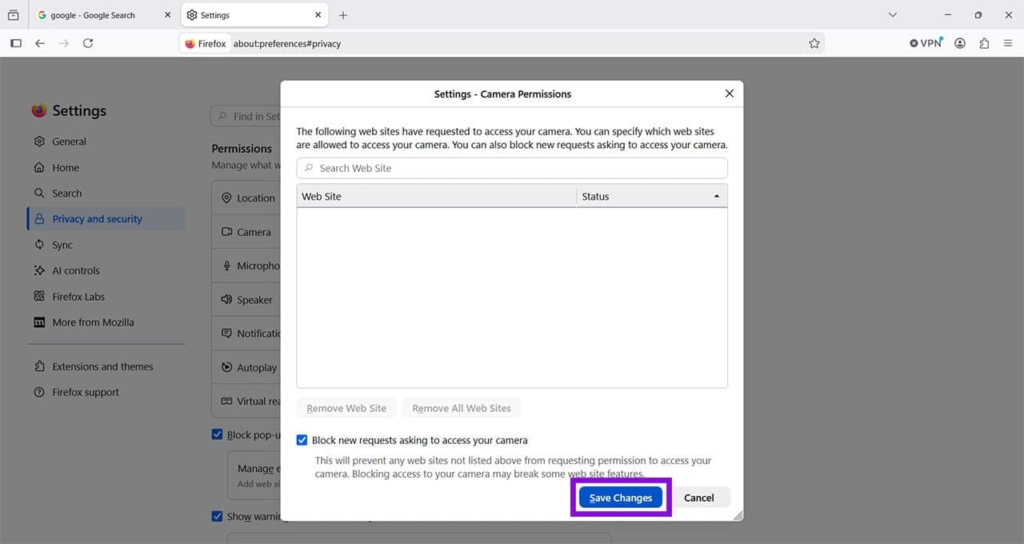Sort by Status column header
The image size is (1024, 544).
tap(652, 196)
